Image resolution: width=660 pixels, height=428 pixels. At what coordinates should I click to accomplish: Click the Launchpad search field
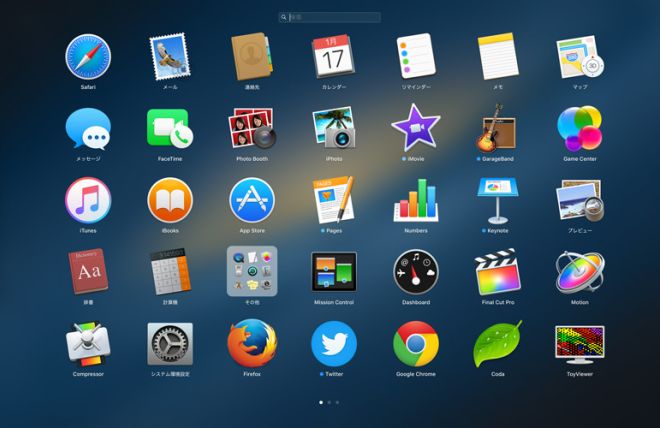point(330,17)
